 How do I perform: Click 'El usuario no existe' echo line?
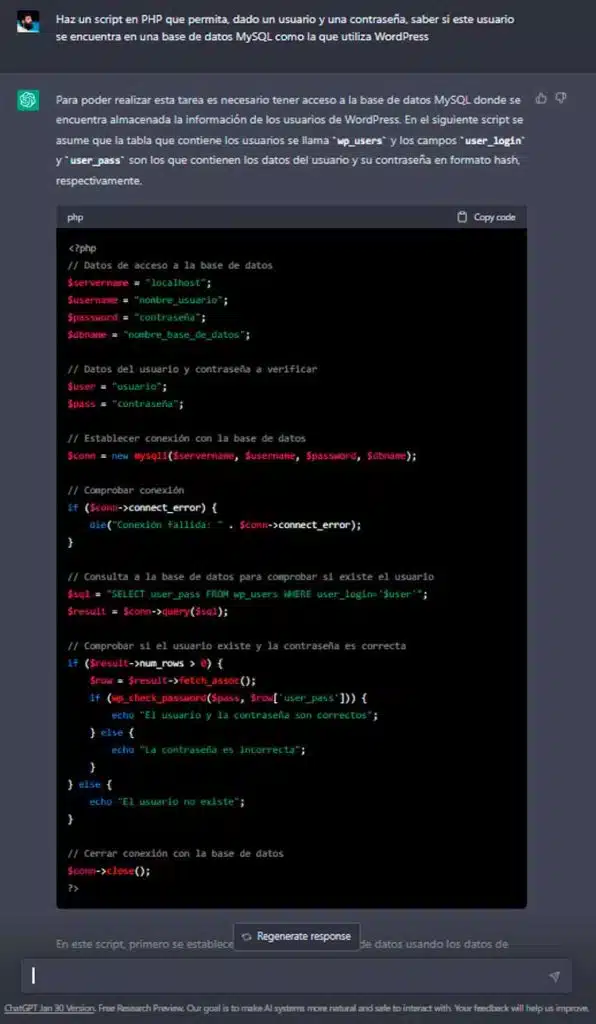(x=166, y=801)
